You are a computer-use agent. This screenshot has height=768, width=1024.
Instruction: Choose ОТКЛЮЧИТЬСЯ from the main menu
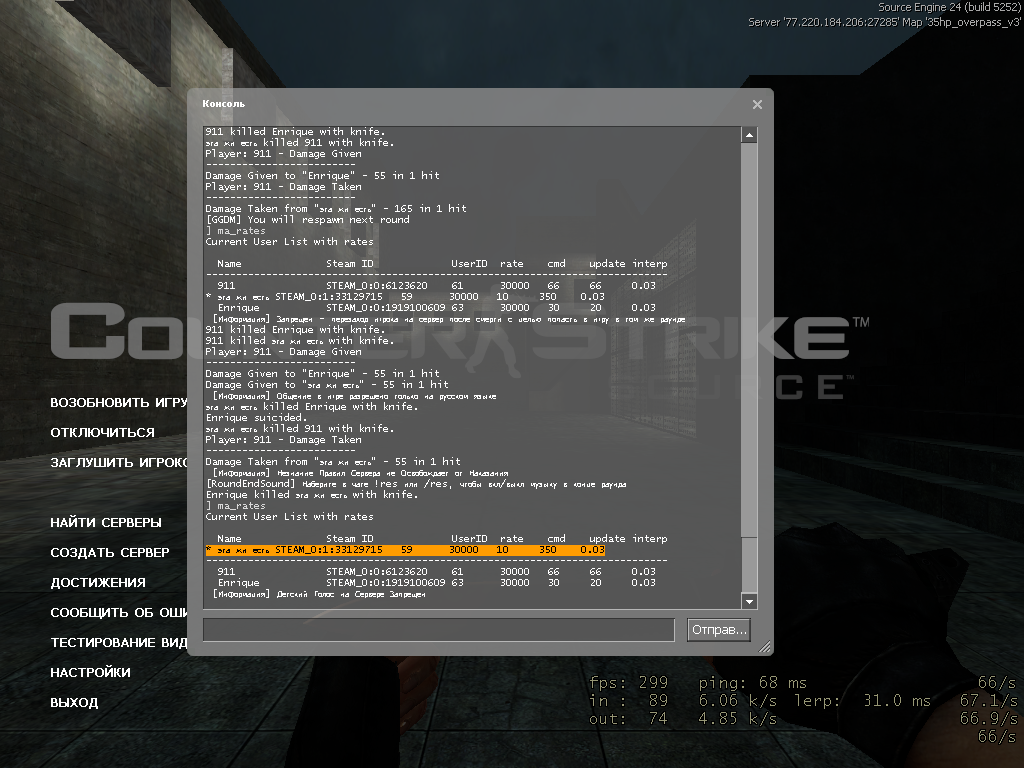click(103, 432)
